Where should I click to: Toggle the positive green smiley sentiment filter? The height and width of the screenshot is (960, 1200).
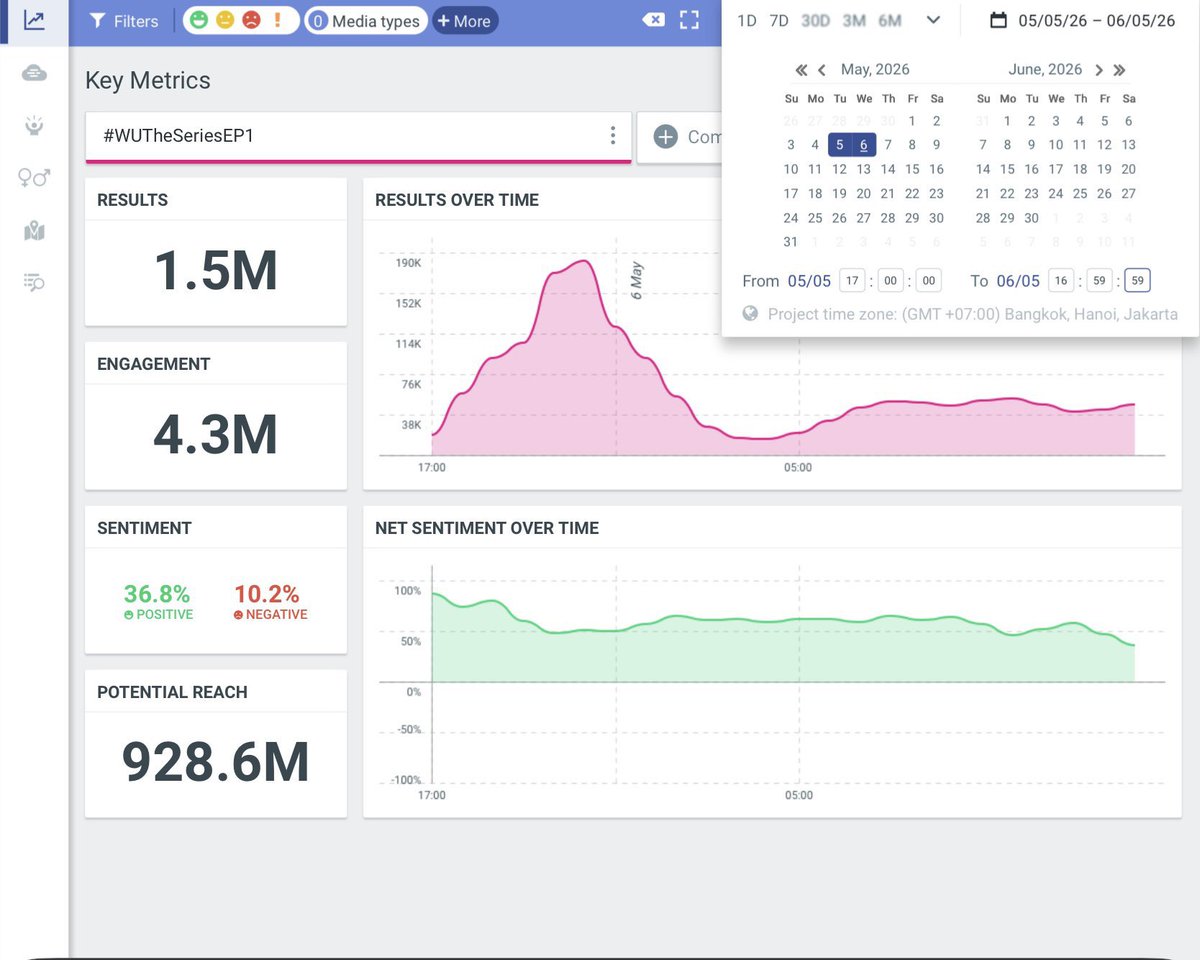click(x=199, y=20)
